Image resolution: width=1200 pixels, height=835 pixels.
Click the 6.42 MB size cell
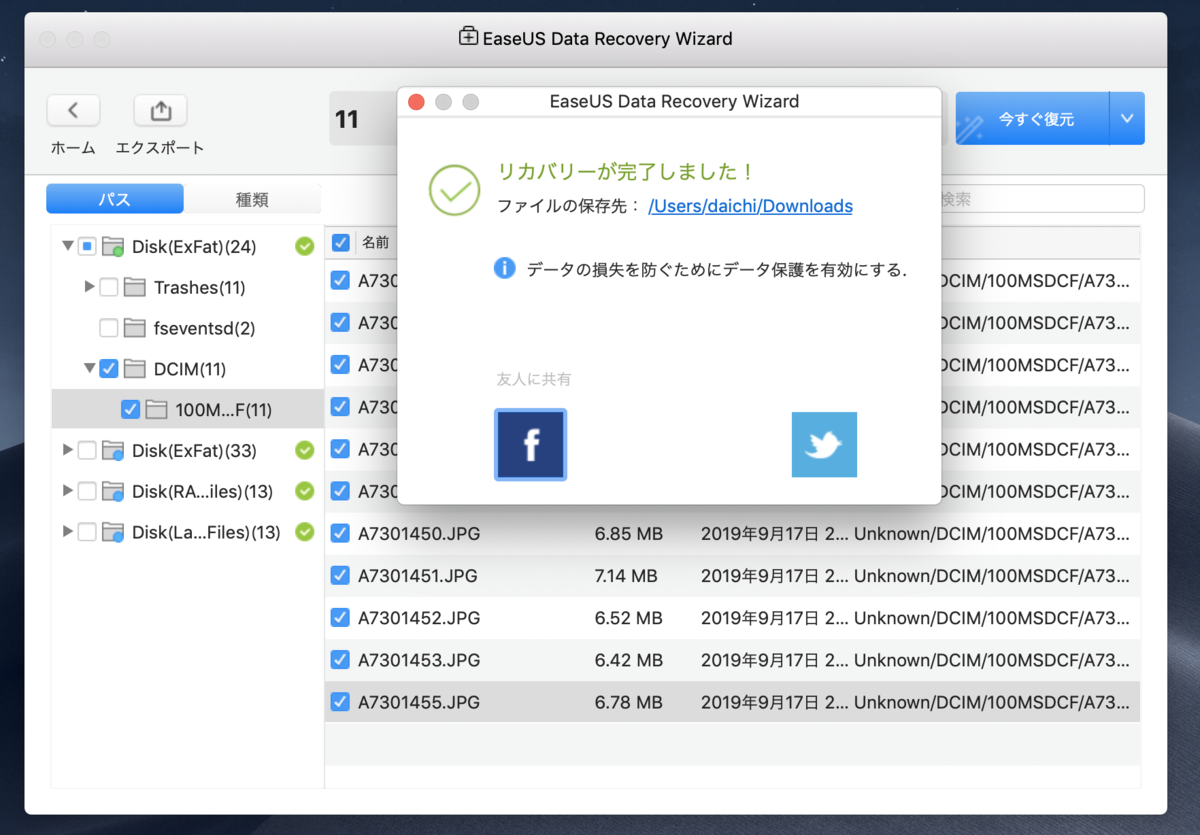coord(629,660)
